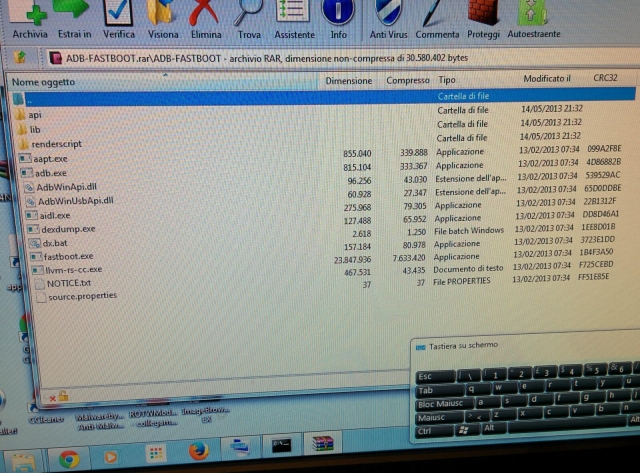Click the Elimina red X icon

[x=206, y=18]
